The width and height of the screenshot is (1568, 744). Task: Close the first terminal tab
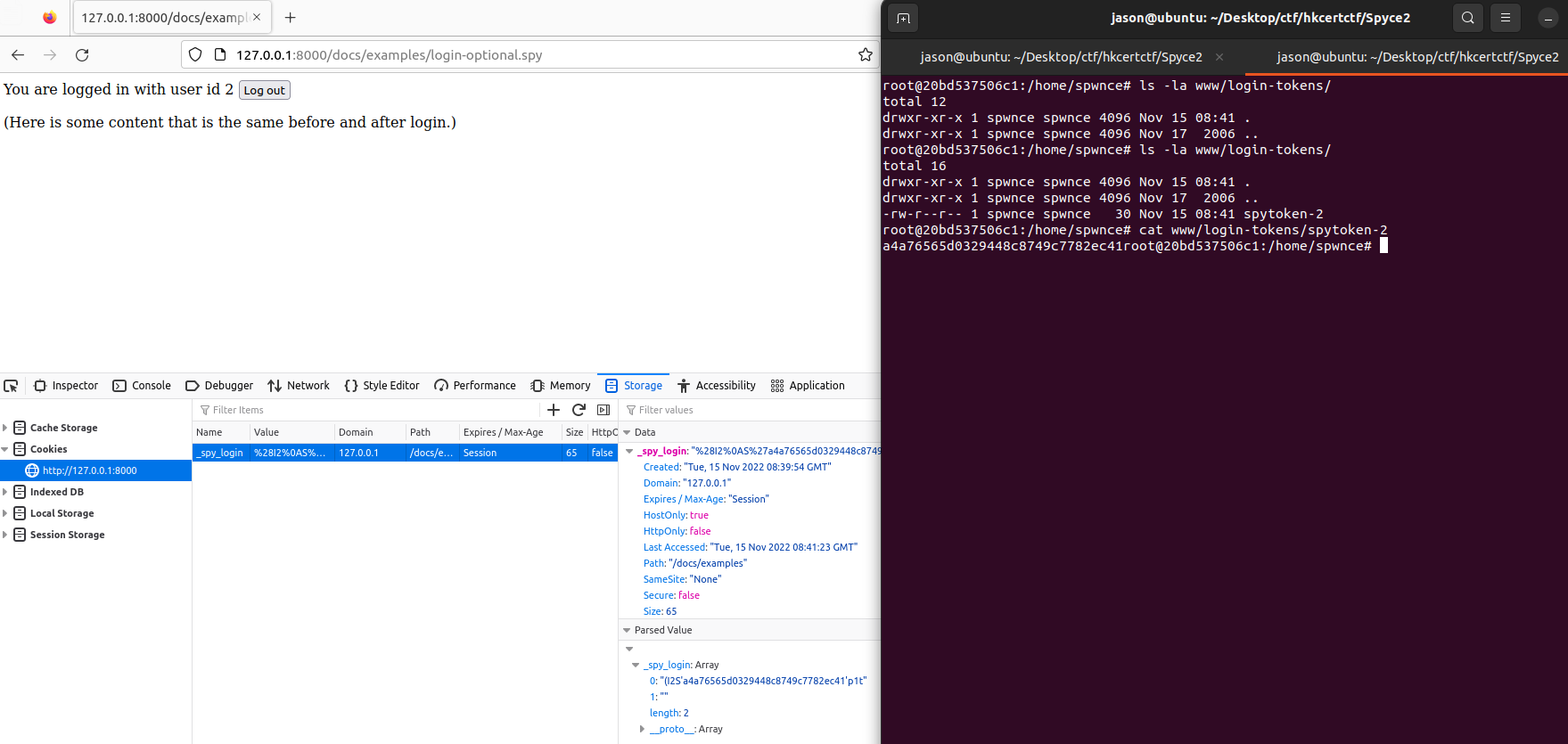coord(1219,57)
